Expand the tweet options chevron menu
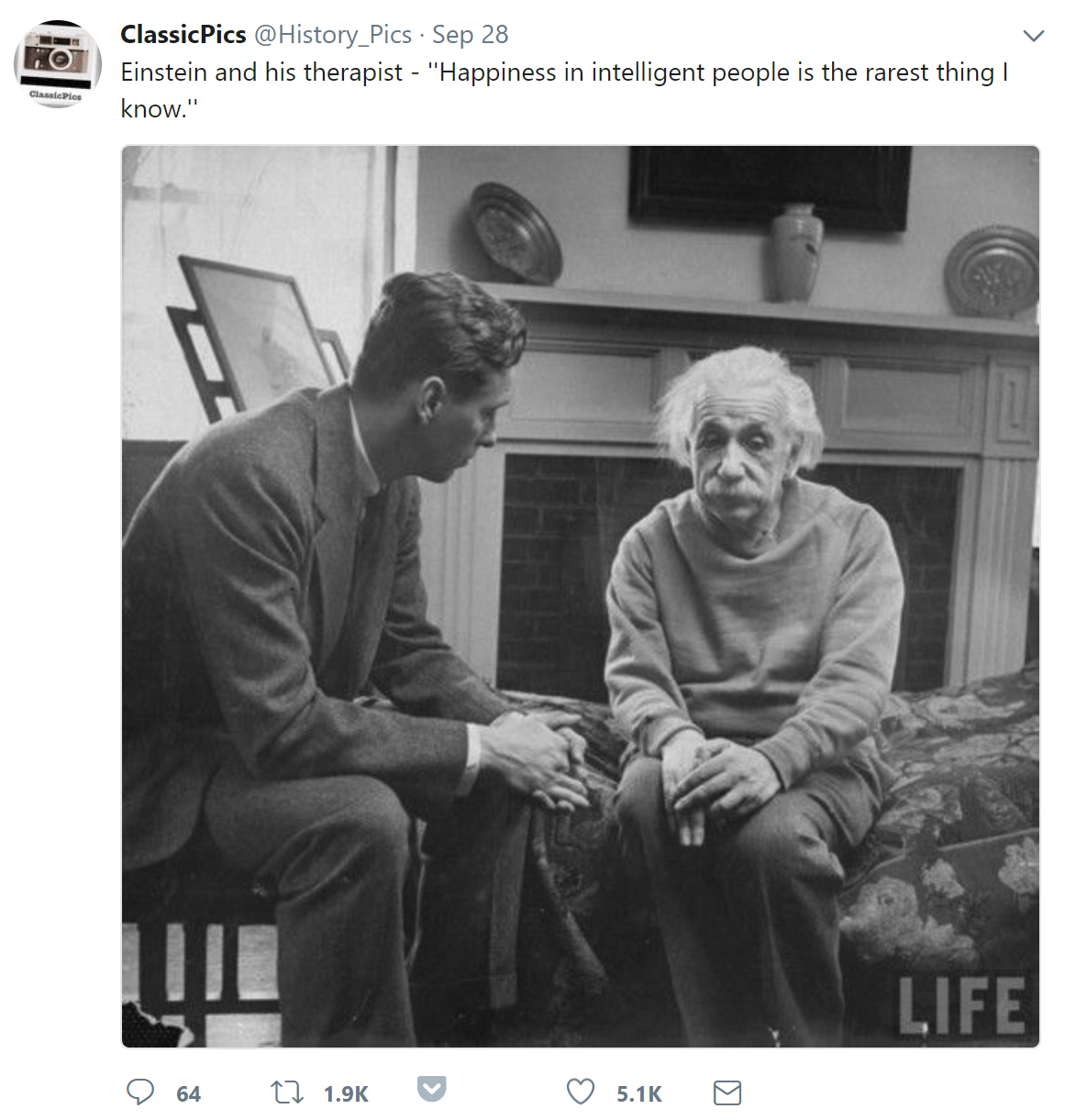 (1034, 36)
